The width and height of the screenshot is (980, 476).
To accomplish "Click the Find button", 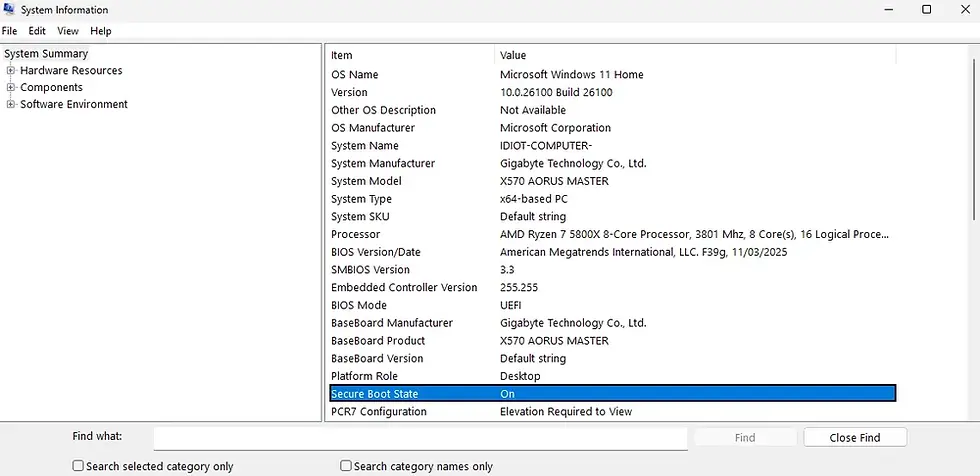I will tap(745, 437).
